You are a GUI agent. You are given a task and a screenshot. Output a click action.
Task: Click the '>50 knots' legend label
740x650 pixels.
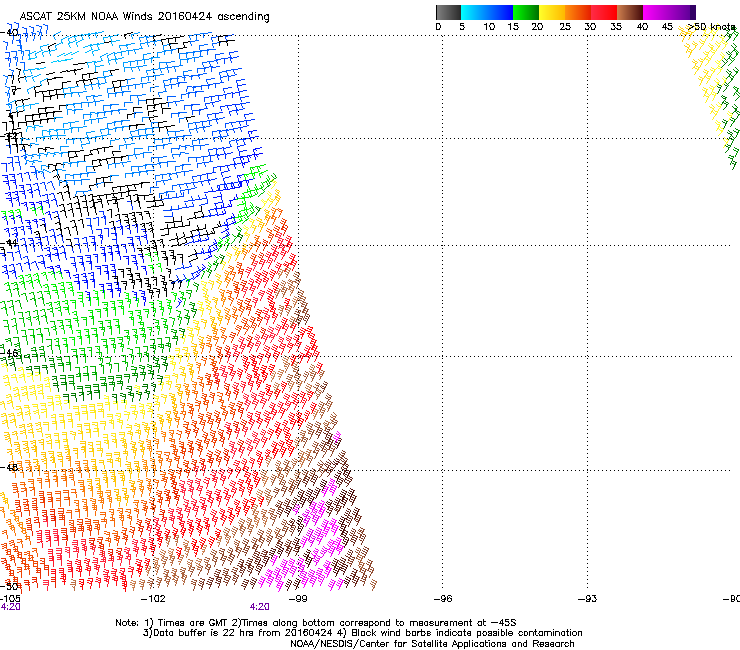[712, 27]
